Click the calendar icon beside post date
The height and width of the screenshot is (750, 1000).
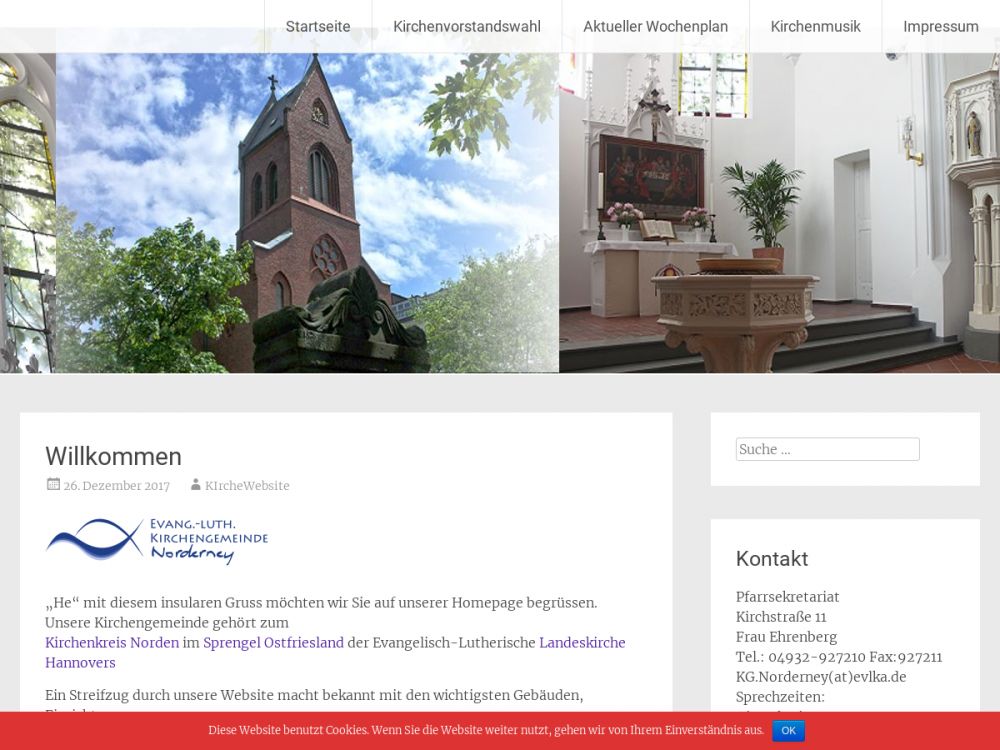click(53, 485)
